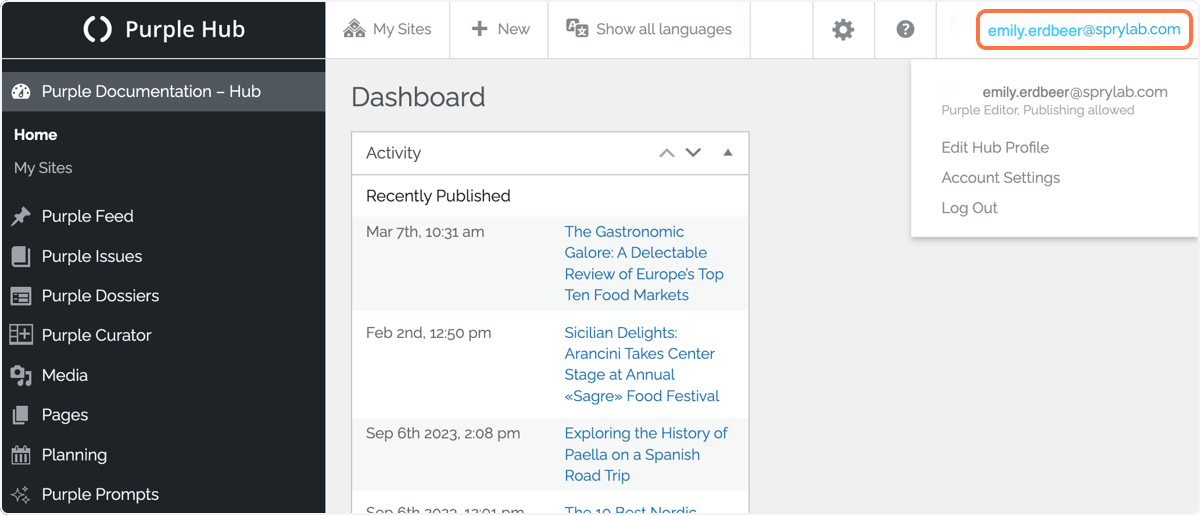
Task: Choose Edit Hub Profile from account menu
Action: point(995,147)
